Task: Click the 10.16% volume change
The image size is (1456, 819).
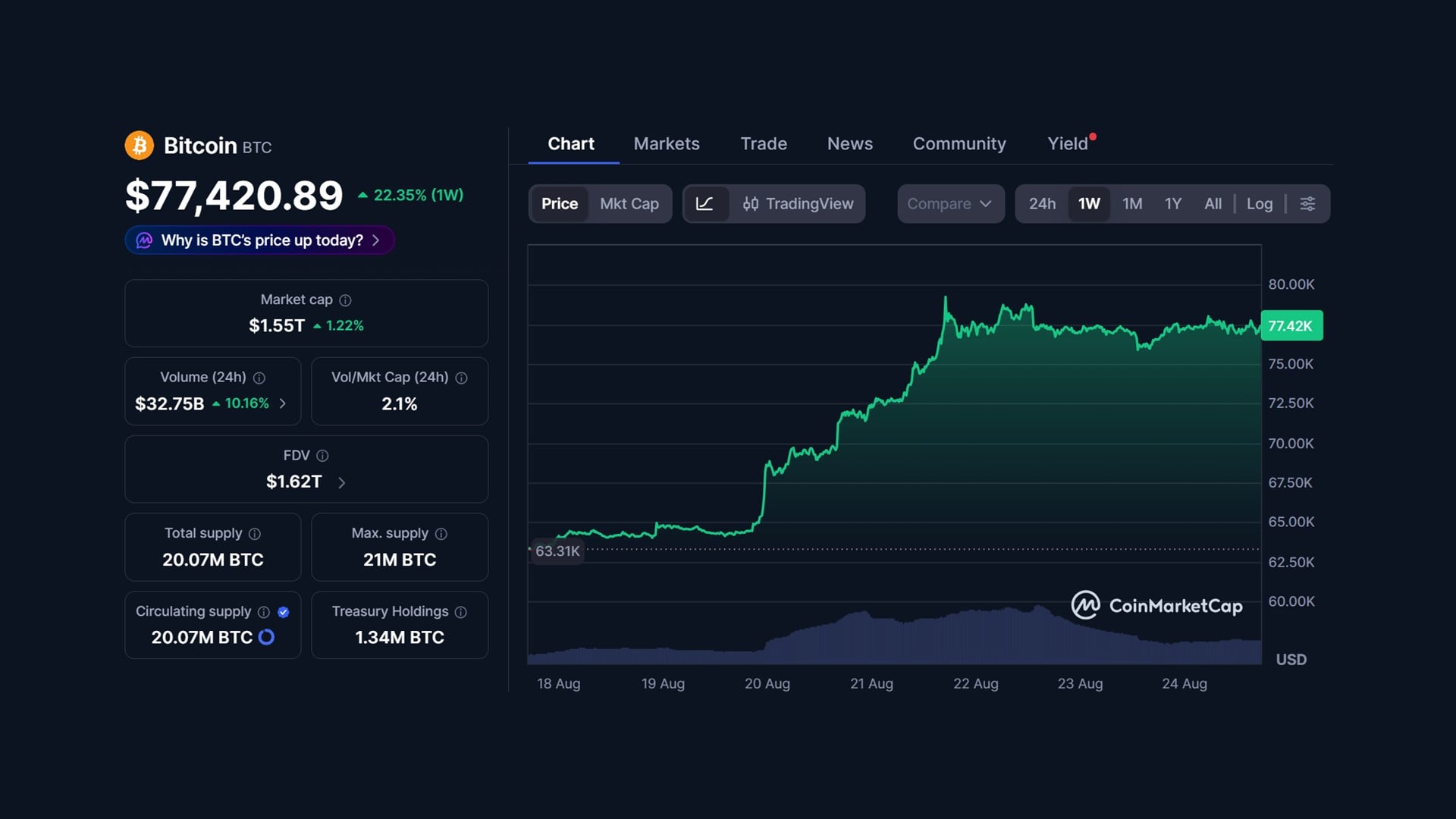Action: (240, 403)
